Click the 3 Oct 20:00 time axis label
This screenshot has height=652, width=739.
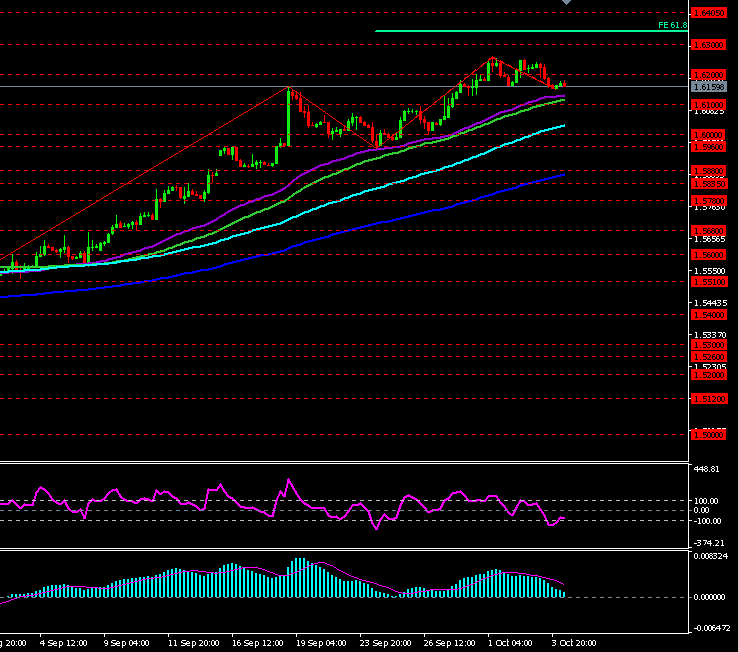(574, 643)
